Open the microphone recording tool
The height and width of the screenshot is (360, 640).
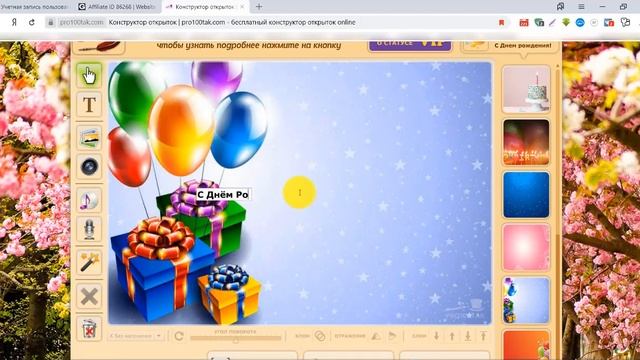89,229
